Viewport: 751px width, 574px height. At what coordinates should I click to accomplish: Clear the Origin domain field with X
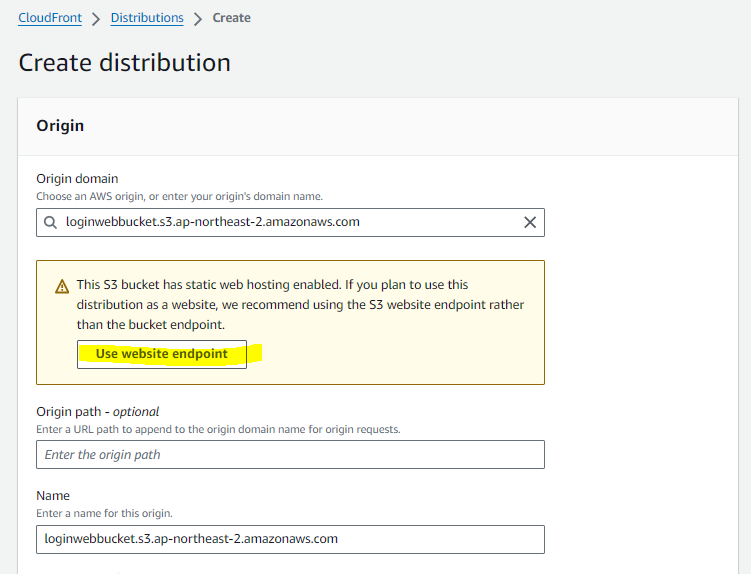(530, 222)
